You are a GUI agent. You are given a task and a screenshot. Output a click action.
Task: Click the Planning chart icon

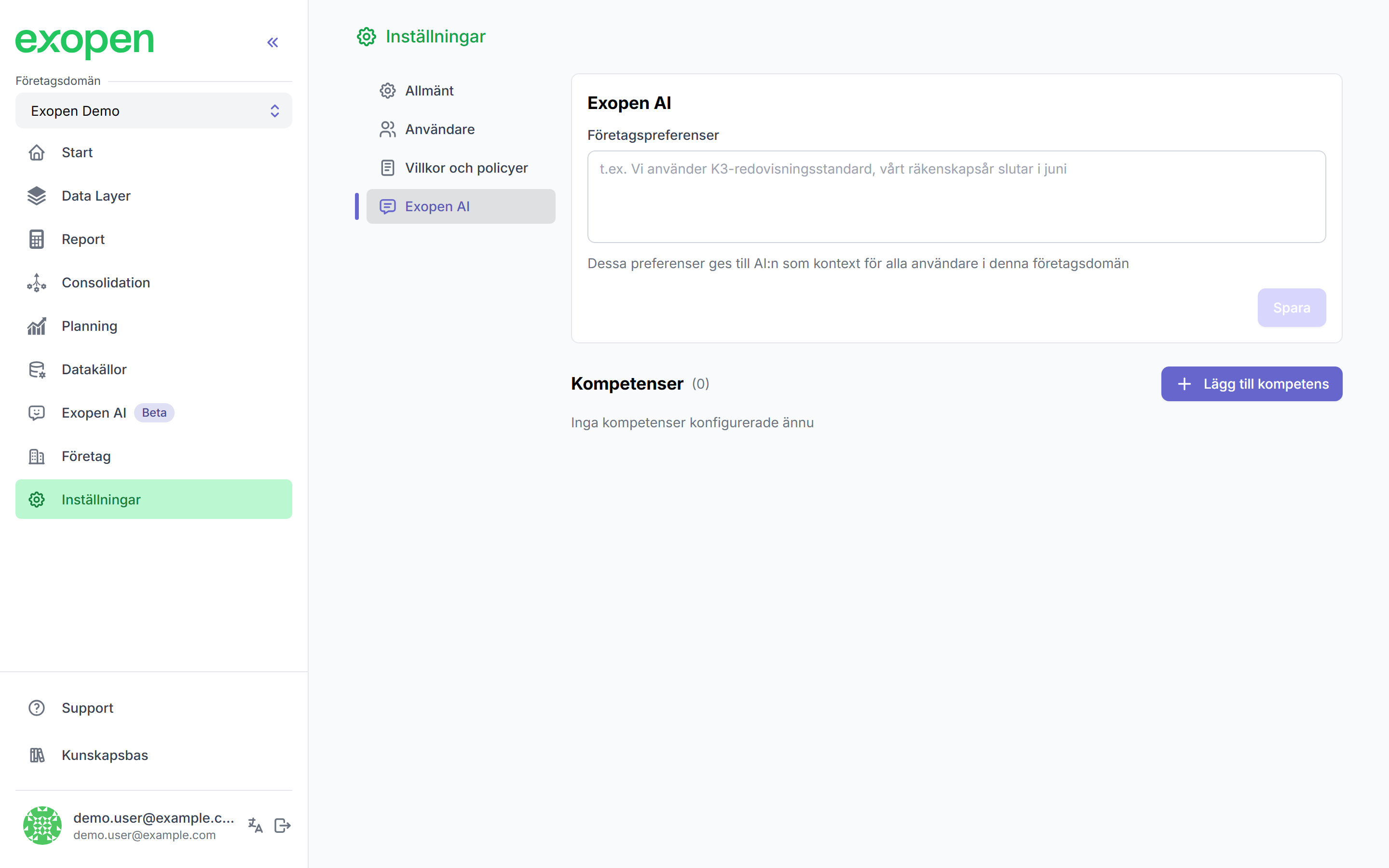click(x=37, y=326)
